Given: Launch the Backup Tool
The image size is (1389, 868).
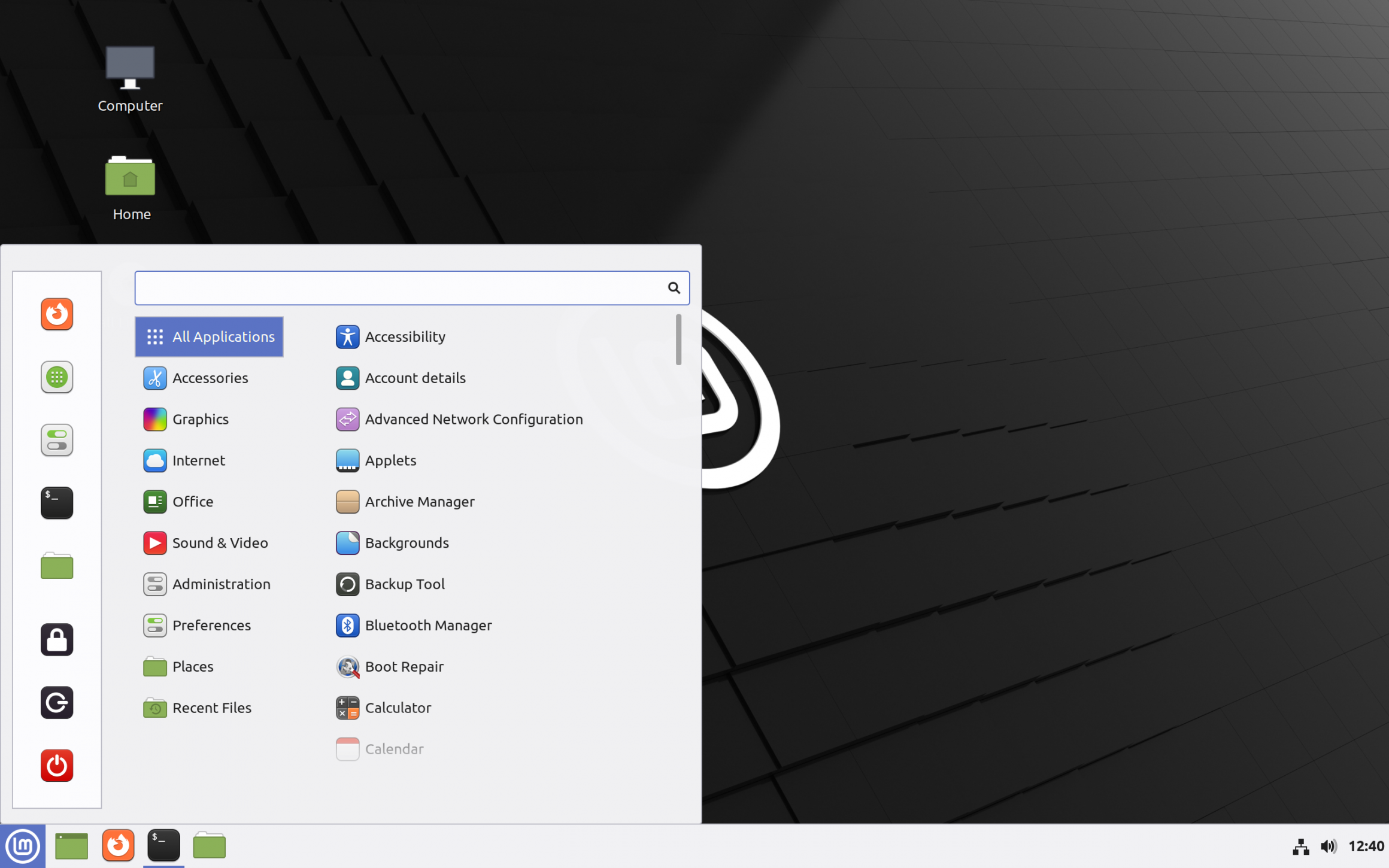Looking at the screenshot, I should pyautogui.click(x=405, y=584).
